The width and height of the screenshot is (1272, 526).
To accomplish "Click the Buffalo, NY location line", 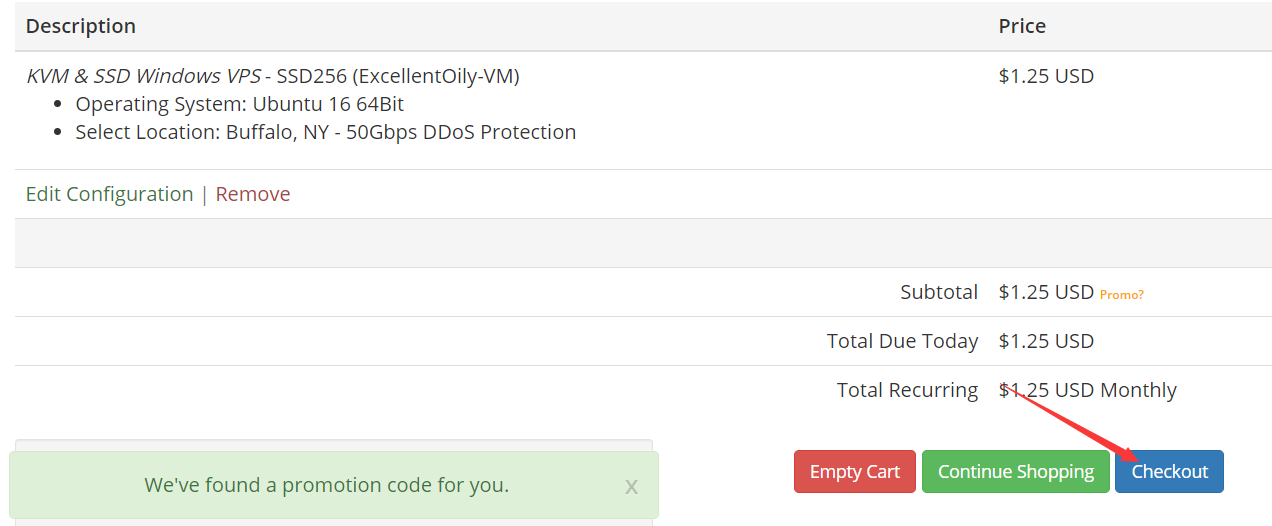I will tap(325, 132).
